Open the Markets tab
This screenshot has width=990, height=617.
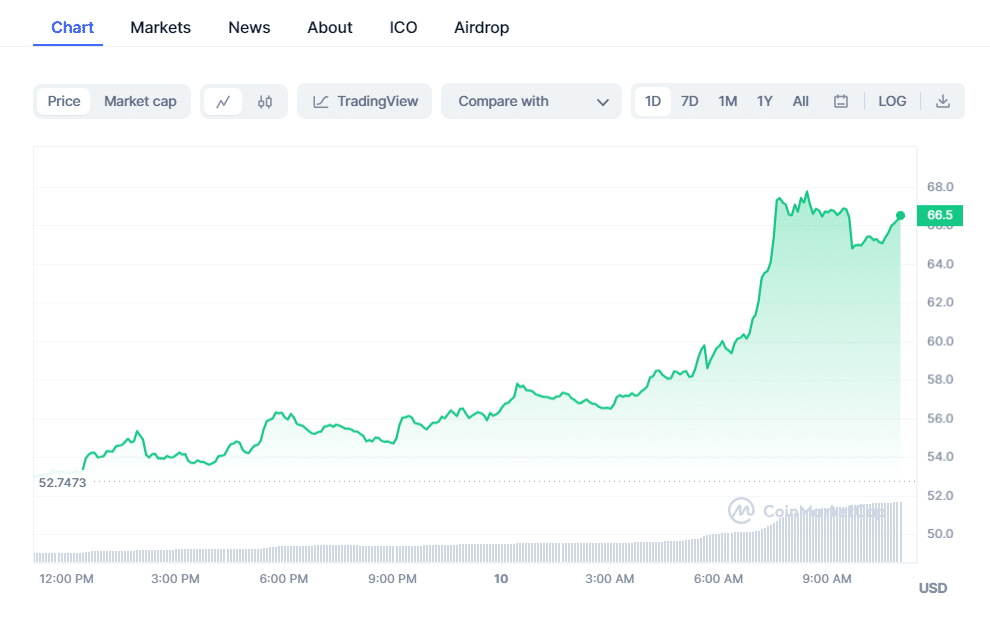pos(160,27)
